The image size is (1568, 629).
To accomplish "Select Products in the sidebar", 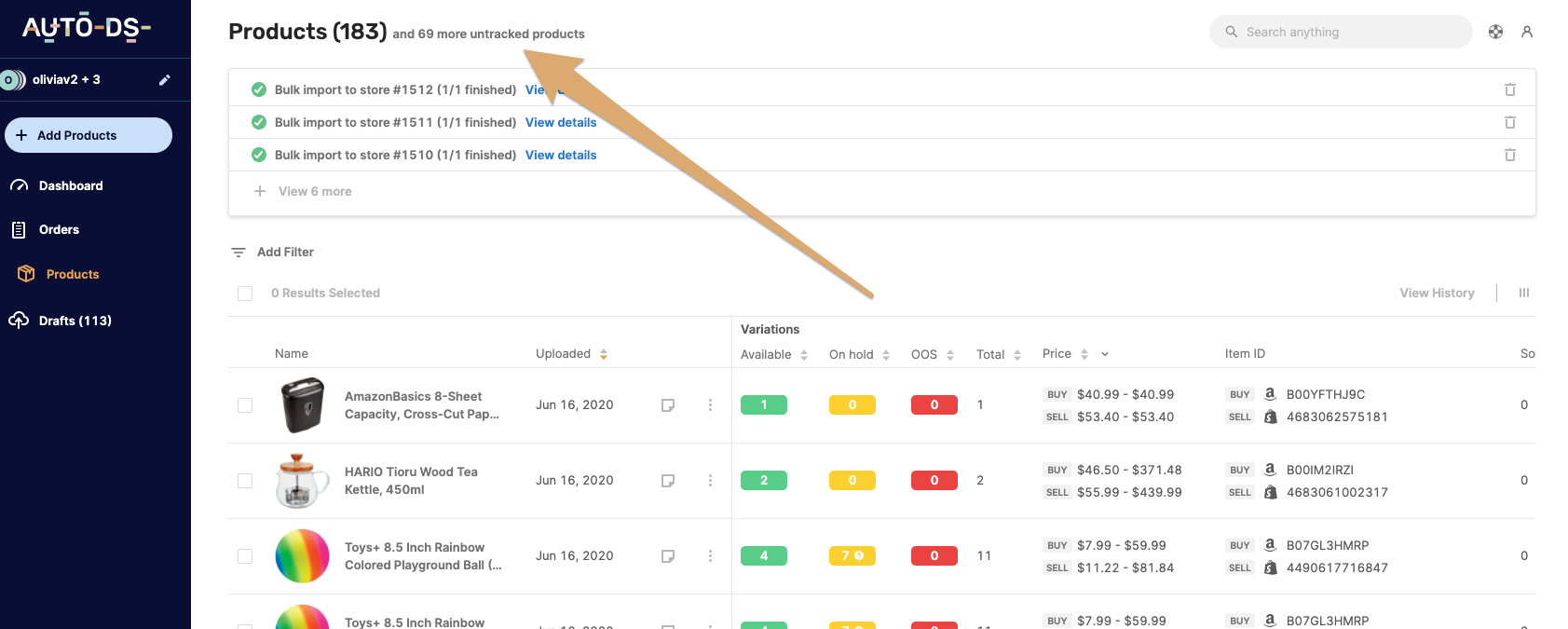I will (x=73, y=274).
